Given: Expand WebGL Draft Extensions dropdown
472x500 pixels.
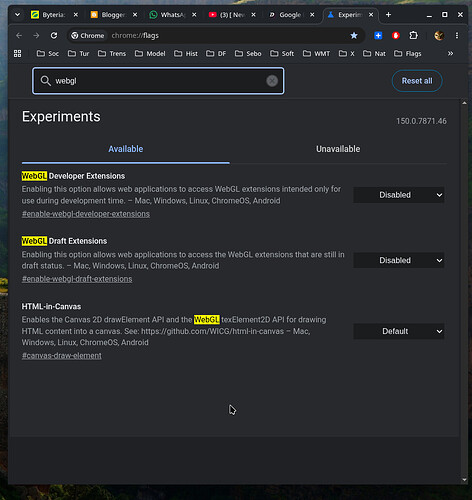Looking at the screenshot, I should click(399, 260).
